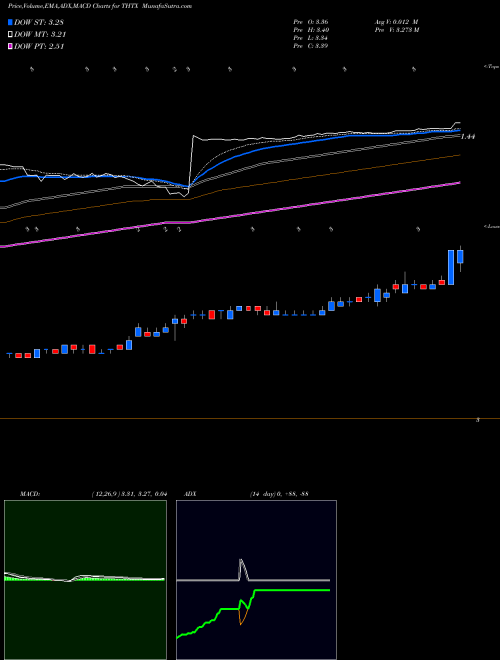The image size is (500, 660).
Task: Select the 'DOW PT: 2.51' legend text
Action: 39,46
